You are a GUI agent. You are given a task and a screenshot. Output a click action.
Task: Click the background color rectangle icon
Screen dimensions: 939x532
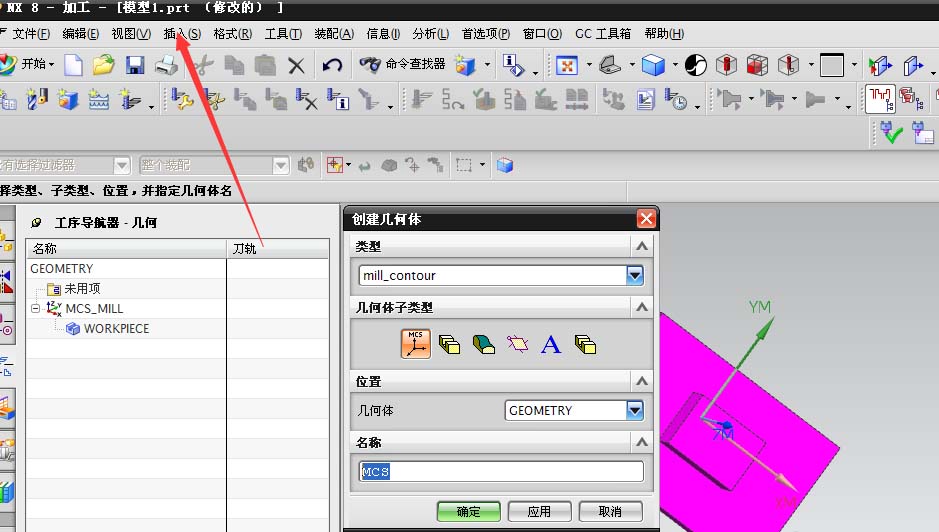coord(832,65)
